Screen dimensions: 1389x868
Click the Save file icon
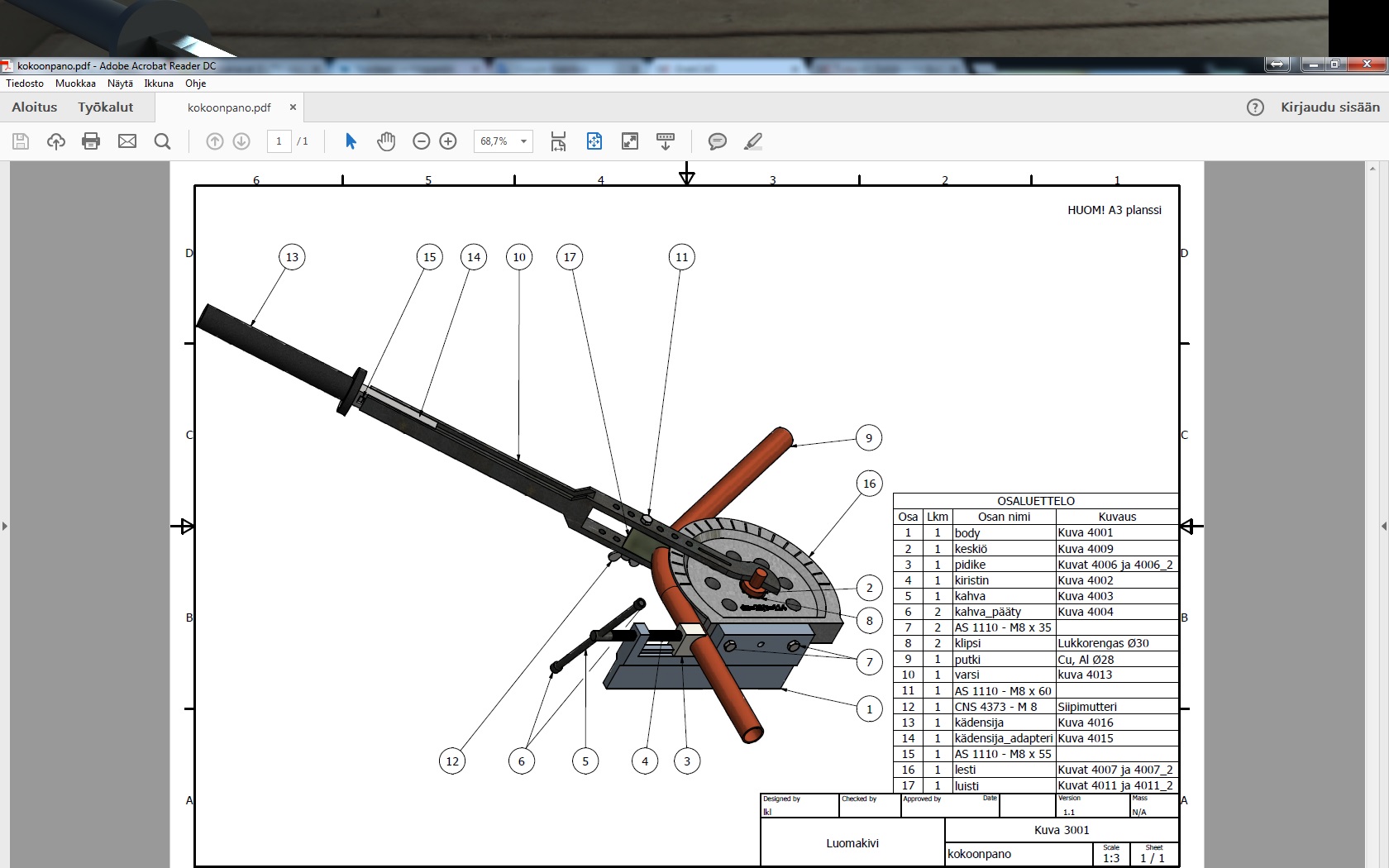click(x=21, y=141)
